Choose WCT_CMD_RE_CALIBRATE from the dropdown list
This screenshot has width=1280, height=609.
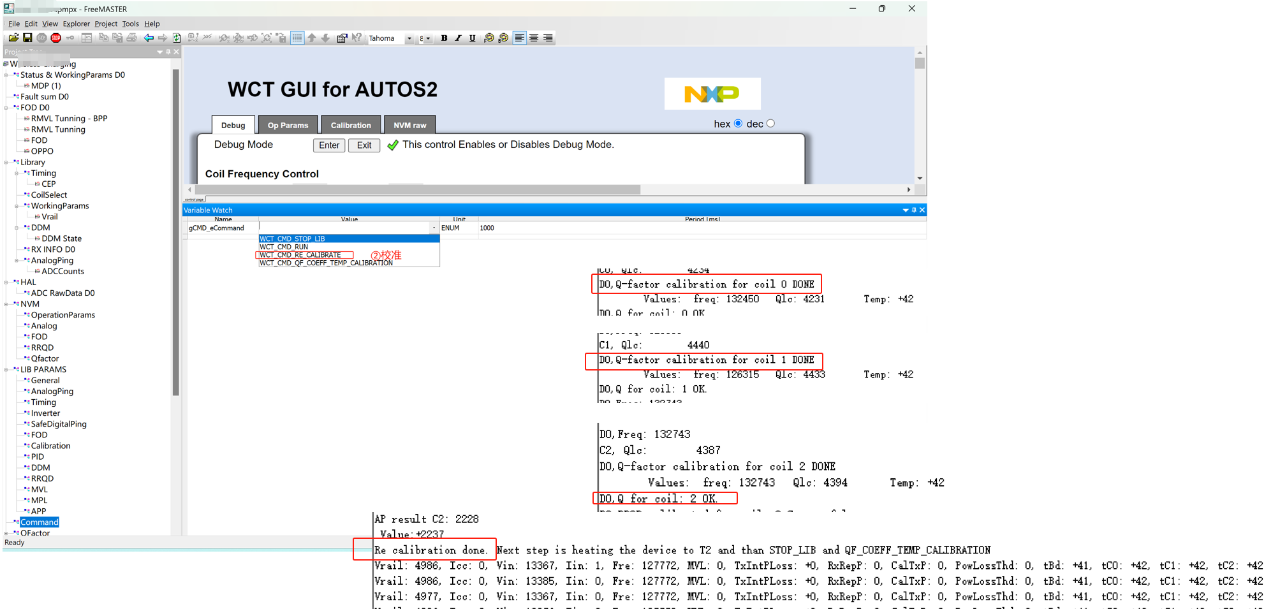click(x=300, y=255)
